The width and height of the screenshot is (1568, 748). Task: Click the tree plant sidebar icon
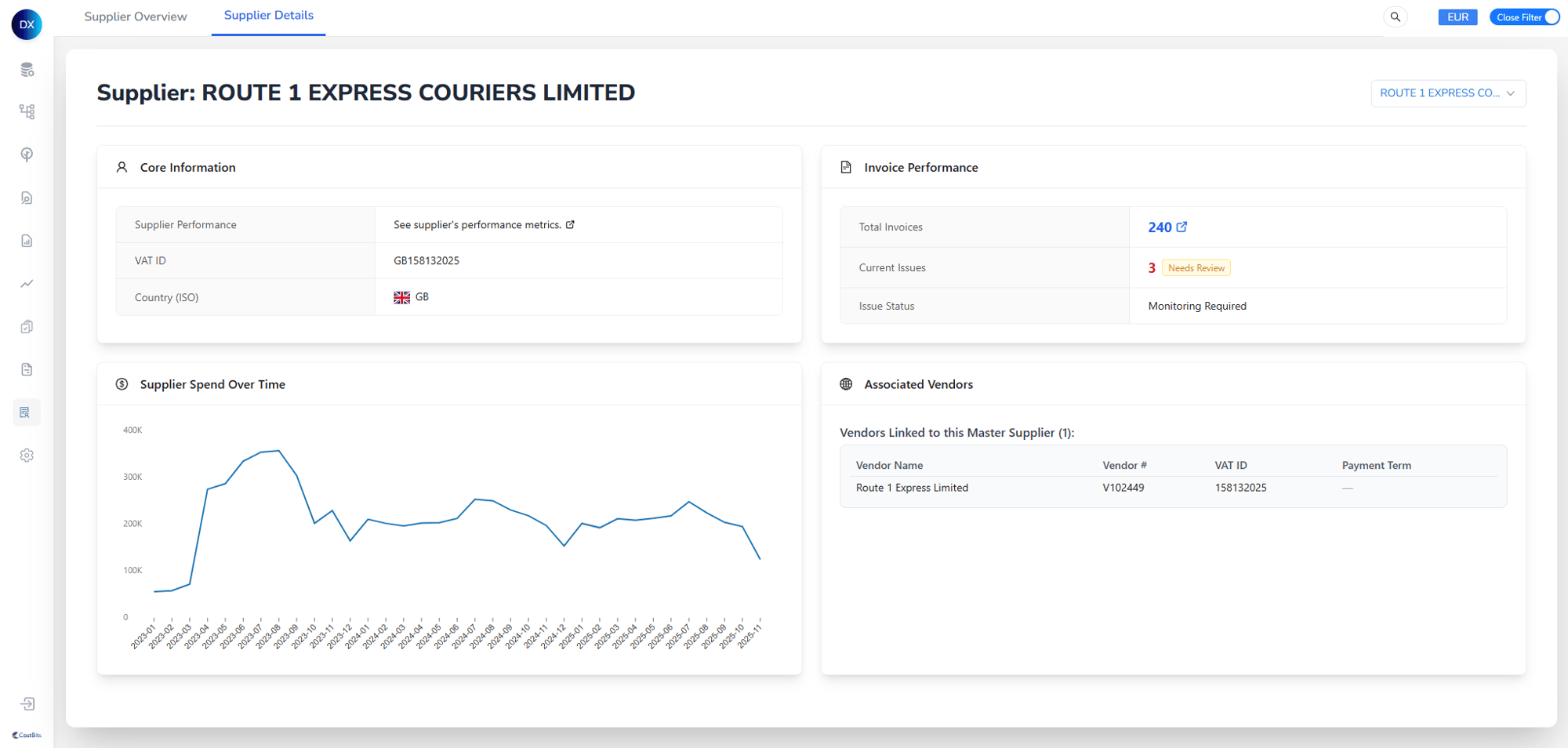point(27,154)
